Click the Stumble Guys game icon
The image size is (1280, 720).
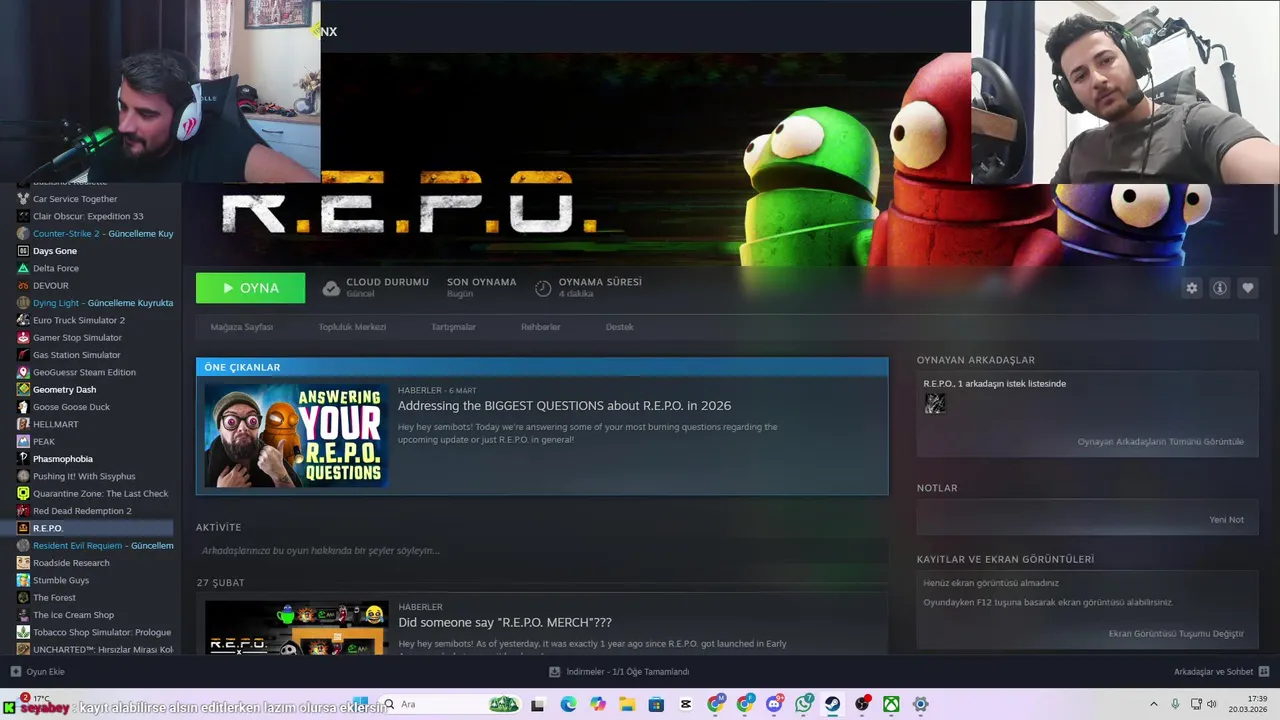click(x=23, y=580)
